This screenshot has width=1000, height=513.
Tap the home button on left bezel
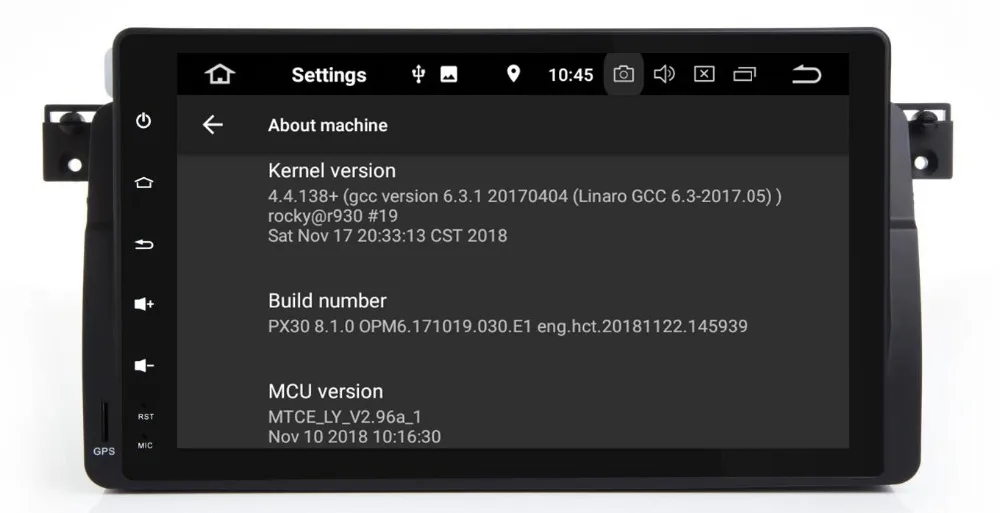click(x=144, y=182)
